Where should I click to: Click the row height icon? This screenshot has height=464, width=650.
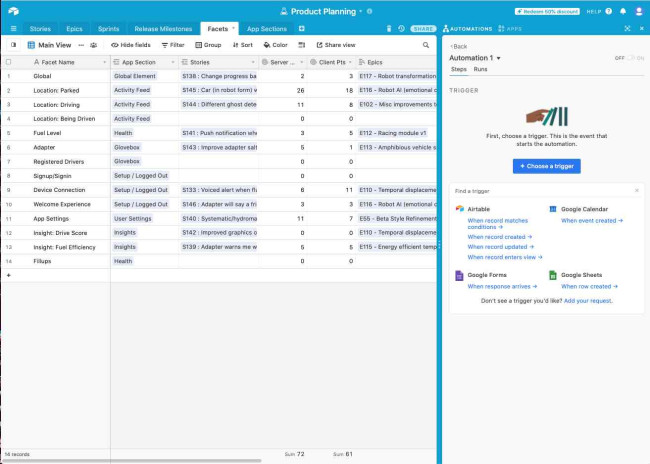302,45
